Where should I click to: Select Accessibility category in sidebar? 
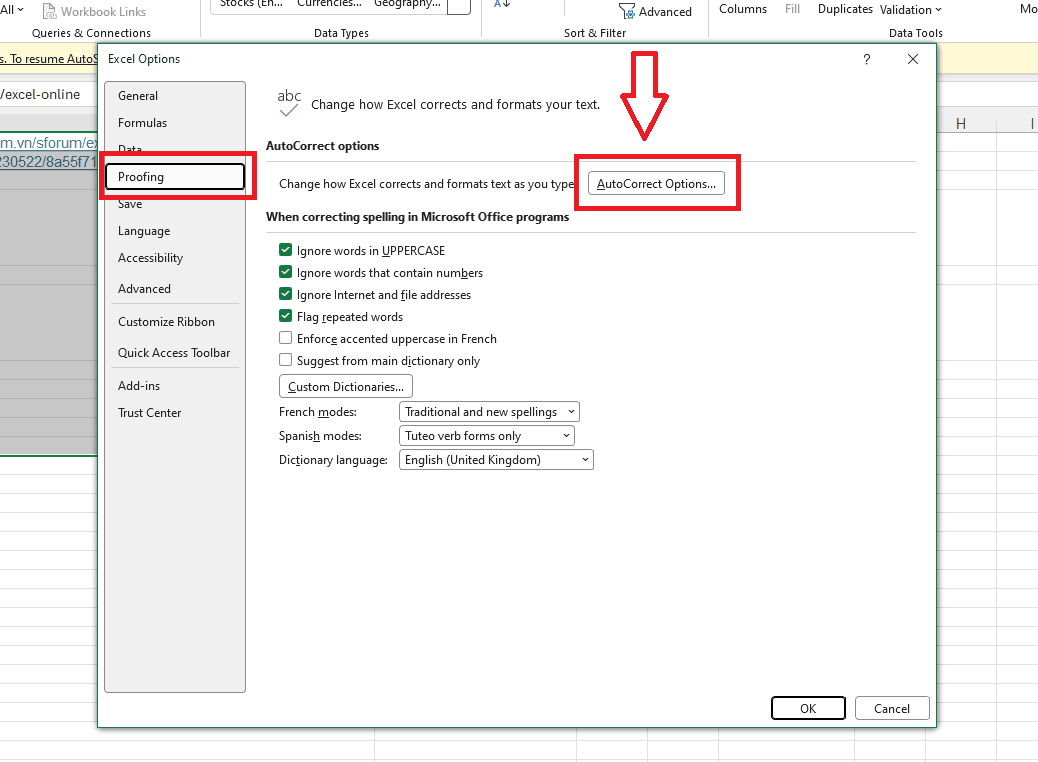[175, 258]
